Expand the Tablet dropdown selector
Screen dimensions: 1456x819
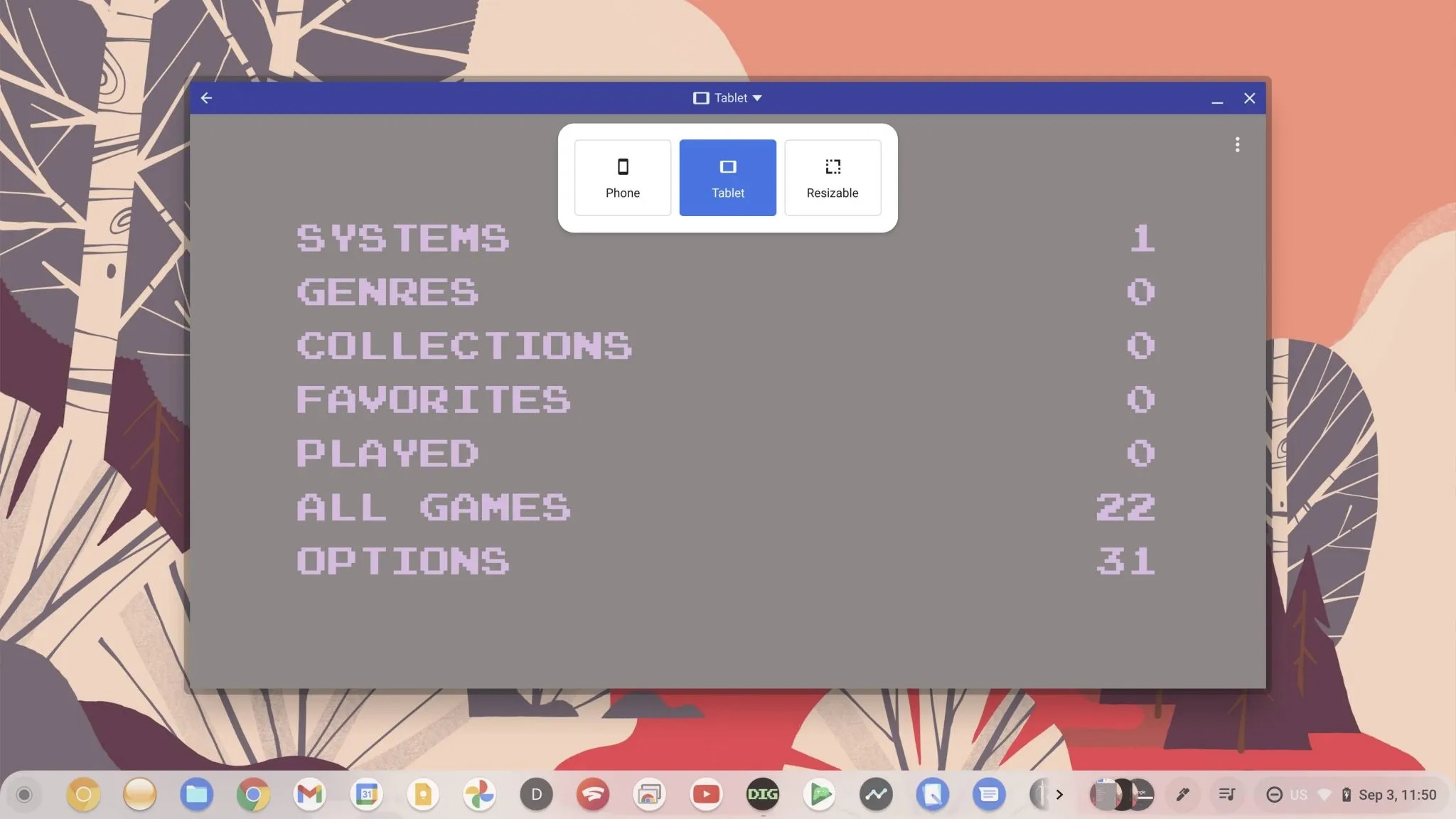pos(727,97)
